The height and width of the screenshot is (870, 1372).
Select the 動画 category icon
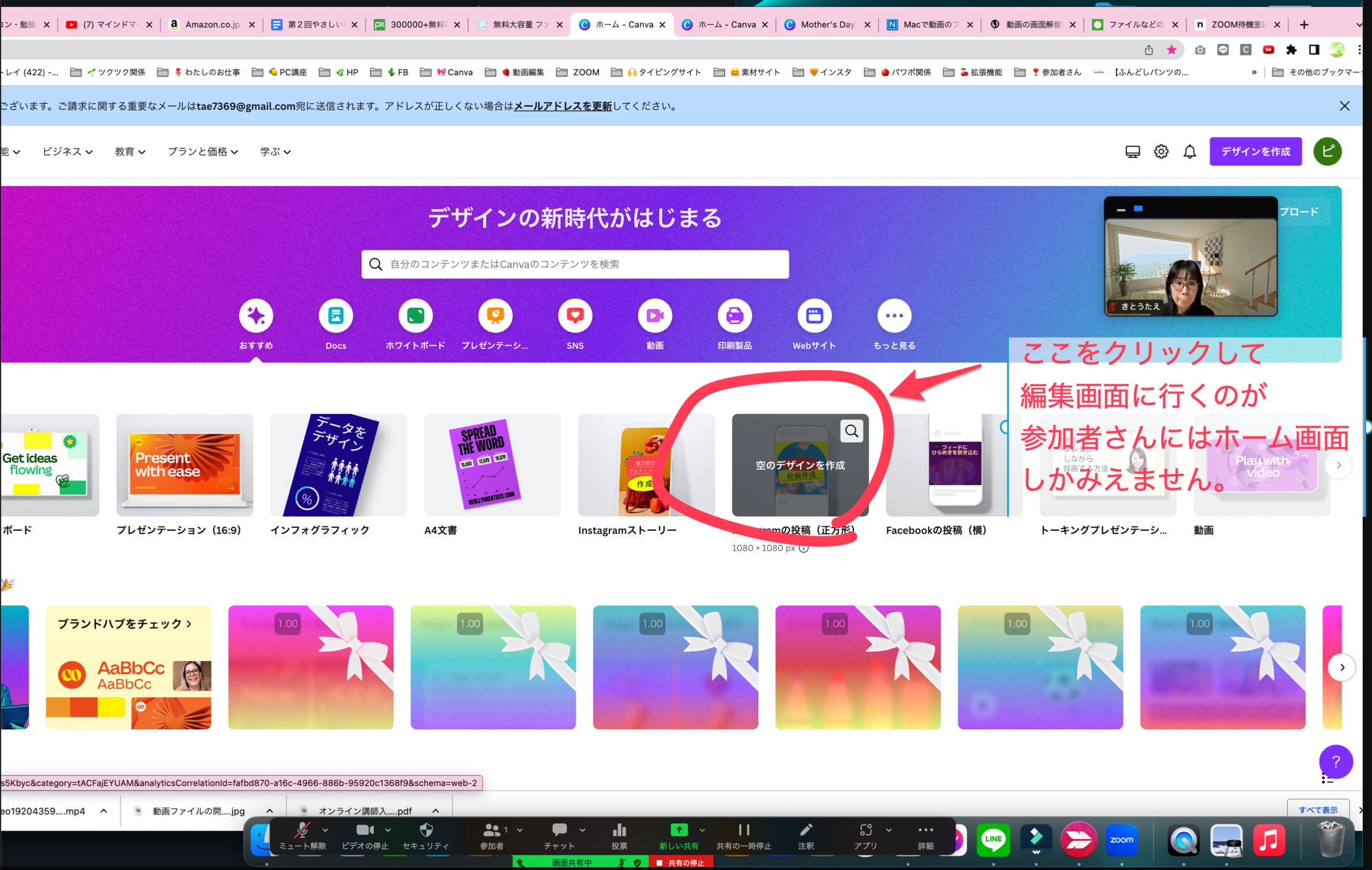(655, 315)
